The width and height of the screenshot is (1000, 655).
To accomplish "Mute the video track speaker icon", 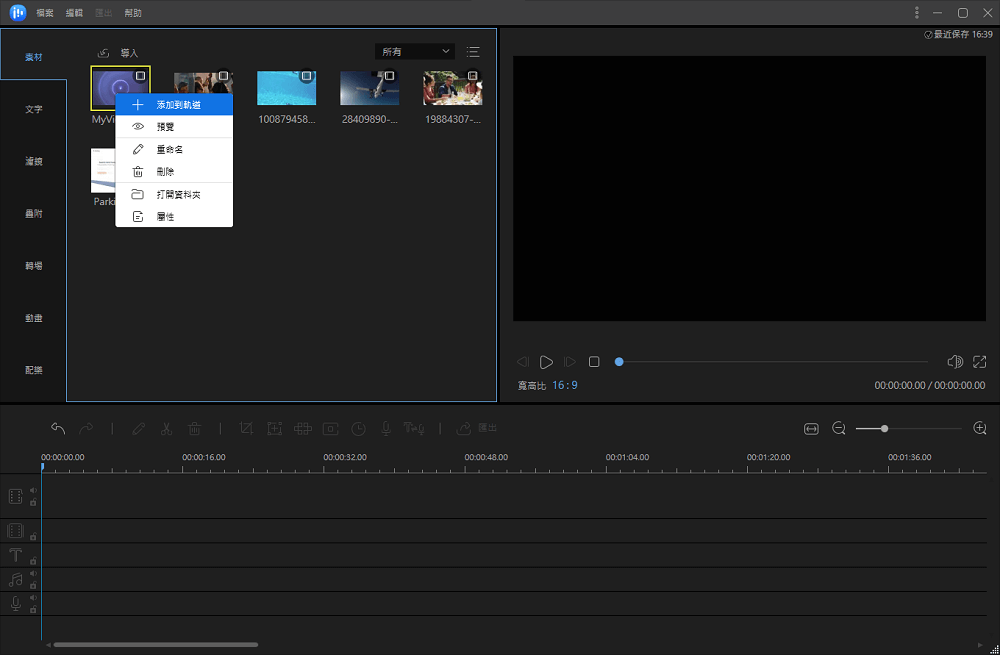I will (33, 491).
